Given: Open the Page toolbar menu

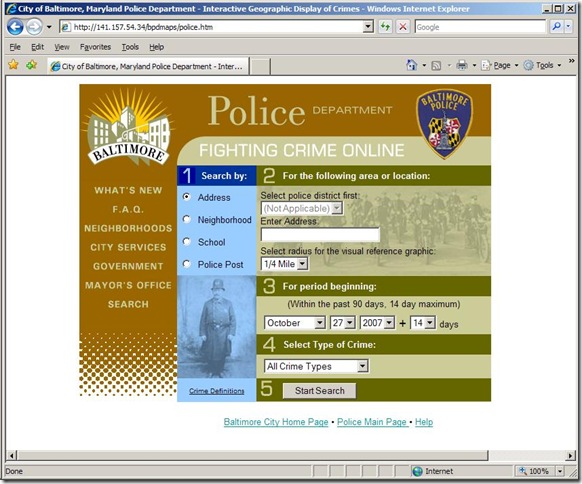Looking at the screenshot, I should click(500, 65).
